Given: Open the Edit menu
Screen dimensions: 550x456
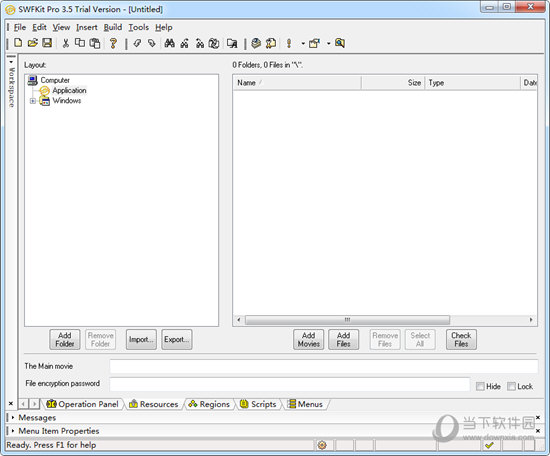Looking at the screenshot, I should coord(39,27).
